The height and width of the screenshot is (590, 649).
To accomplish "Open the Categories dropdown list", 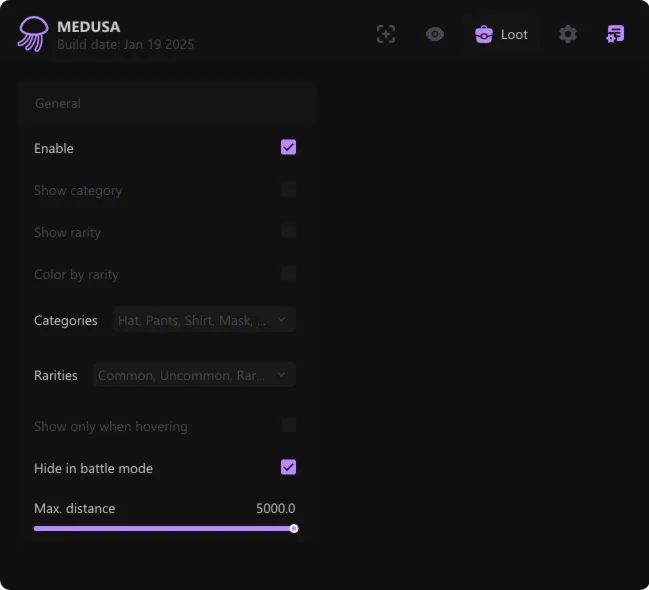I will (204, 320).
